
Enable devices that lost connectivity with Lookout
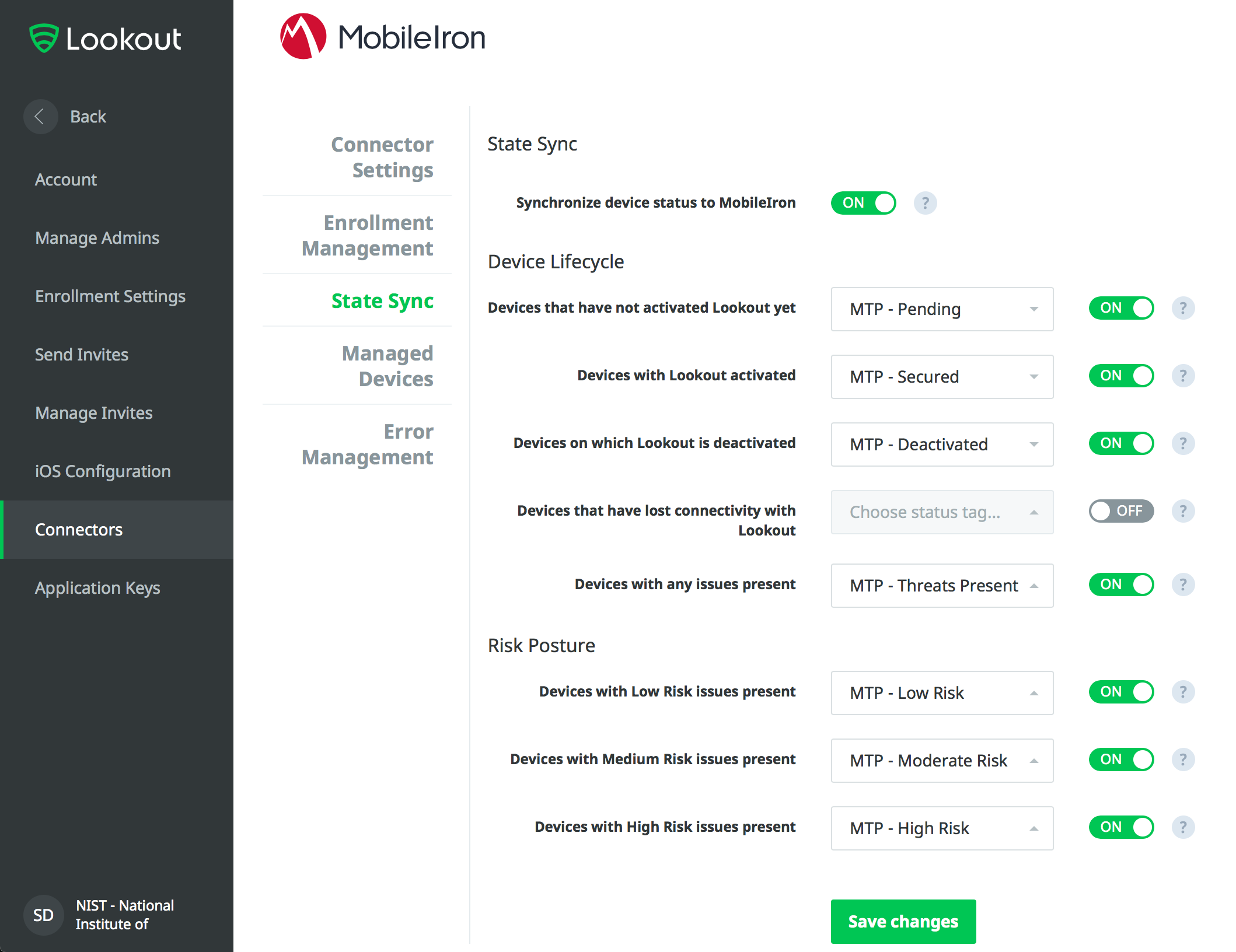pos(1121,511)
